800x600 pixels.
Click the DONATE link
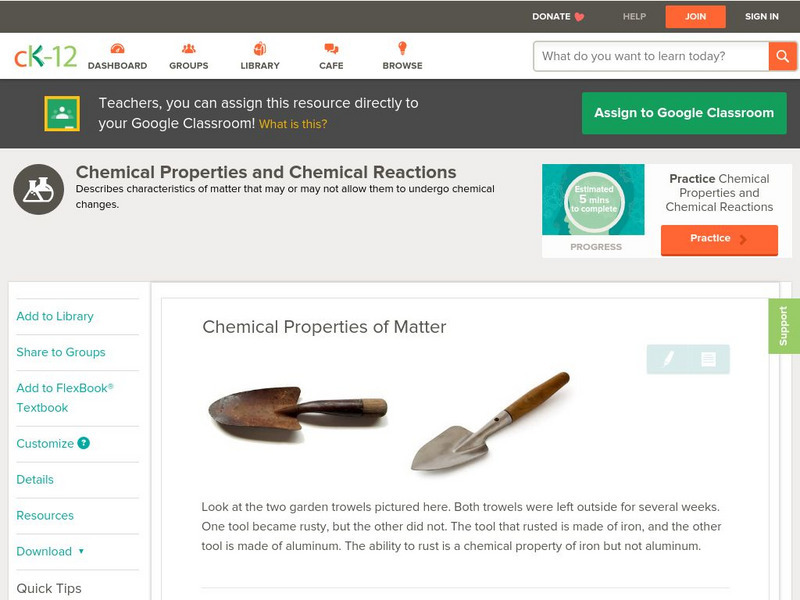551,16
